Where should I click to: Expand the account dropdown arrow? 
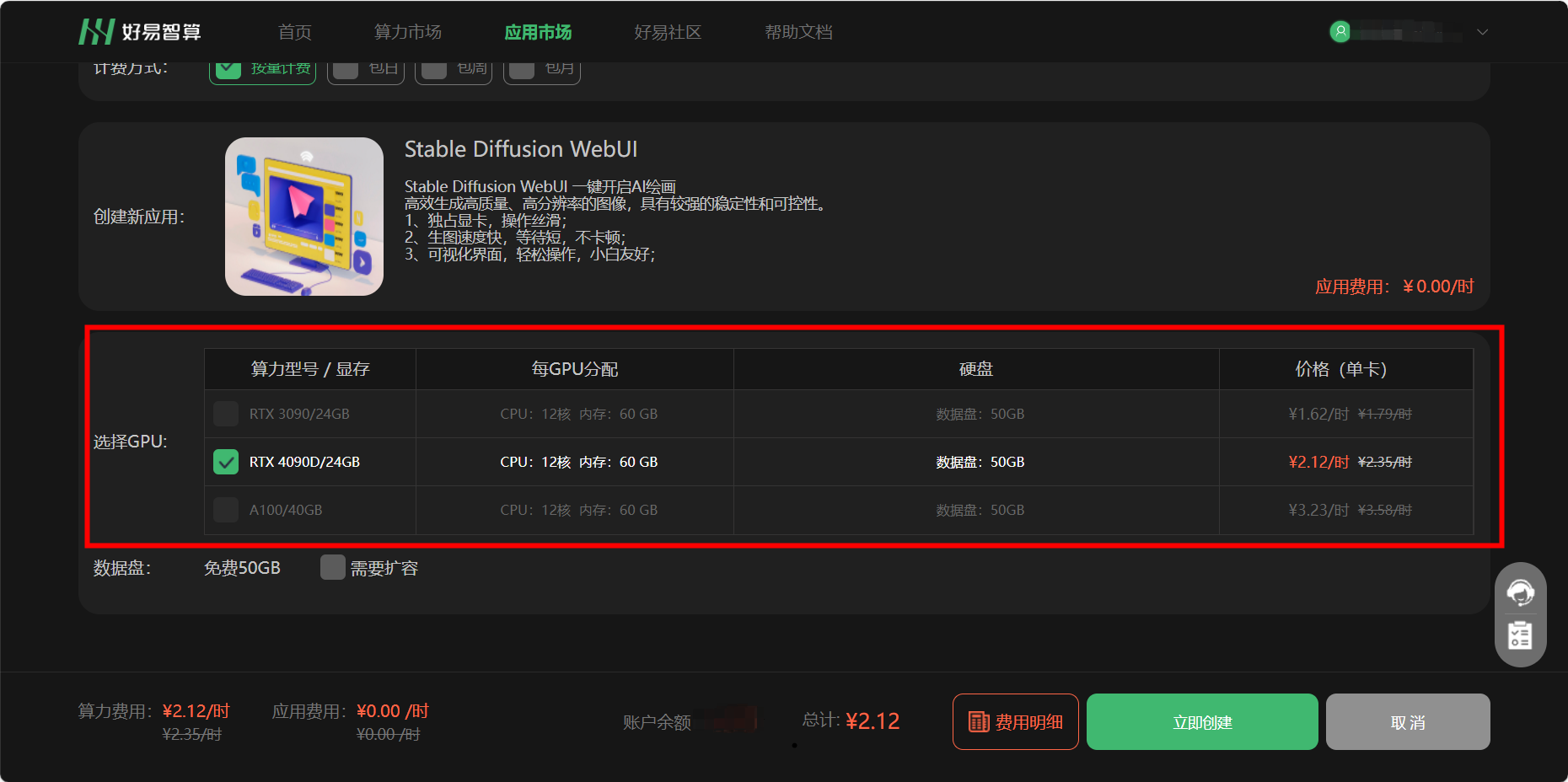tap(1482, 32)
